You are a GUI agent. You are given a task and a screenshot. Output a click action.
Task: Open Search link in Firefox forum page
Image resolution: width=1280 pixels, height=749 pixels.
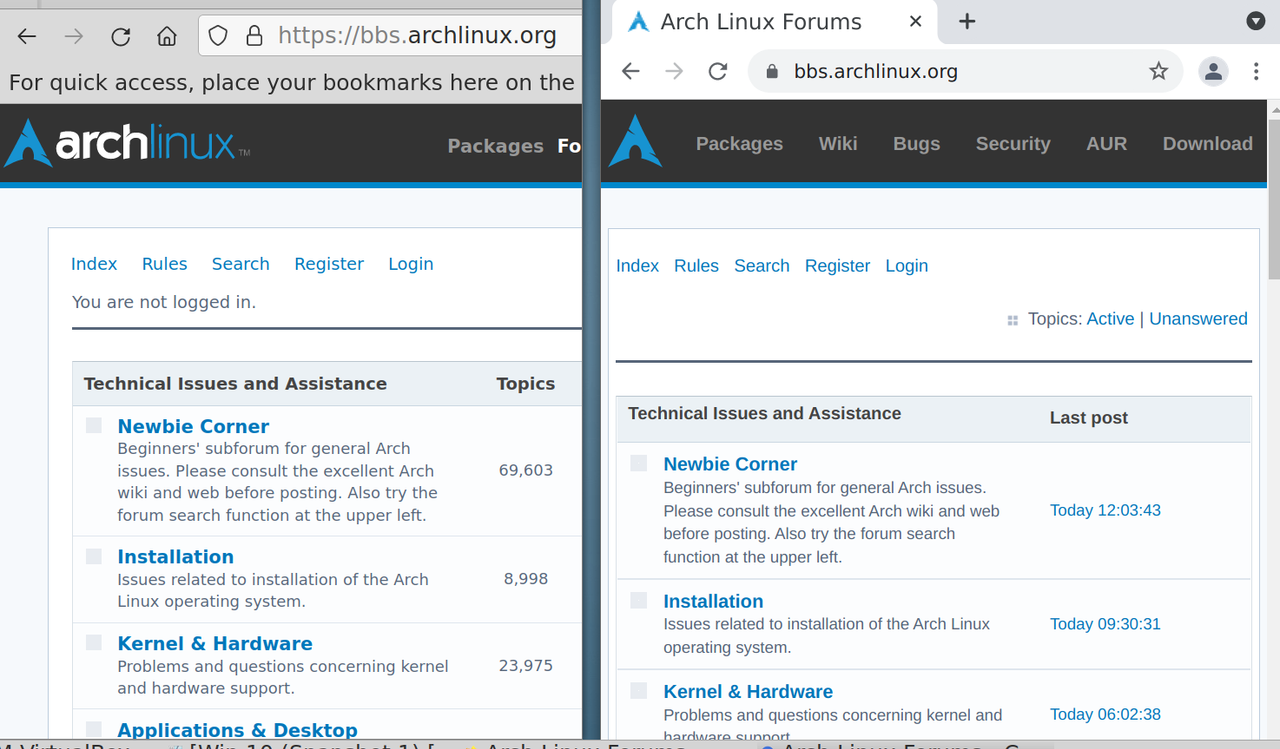click(240, 264)
